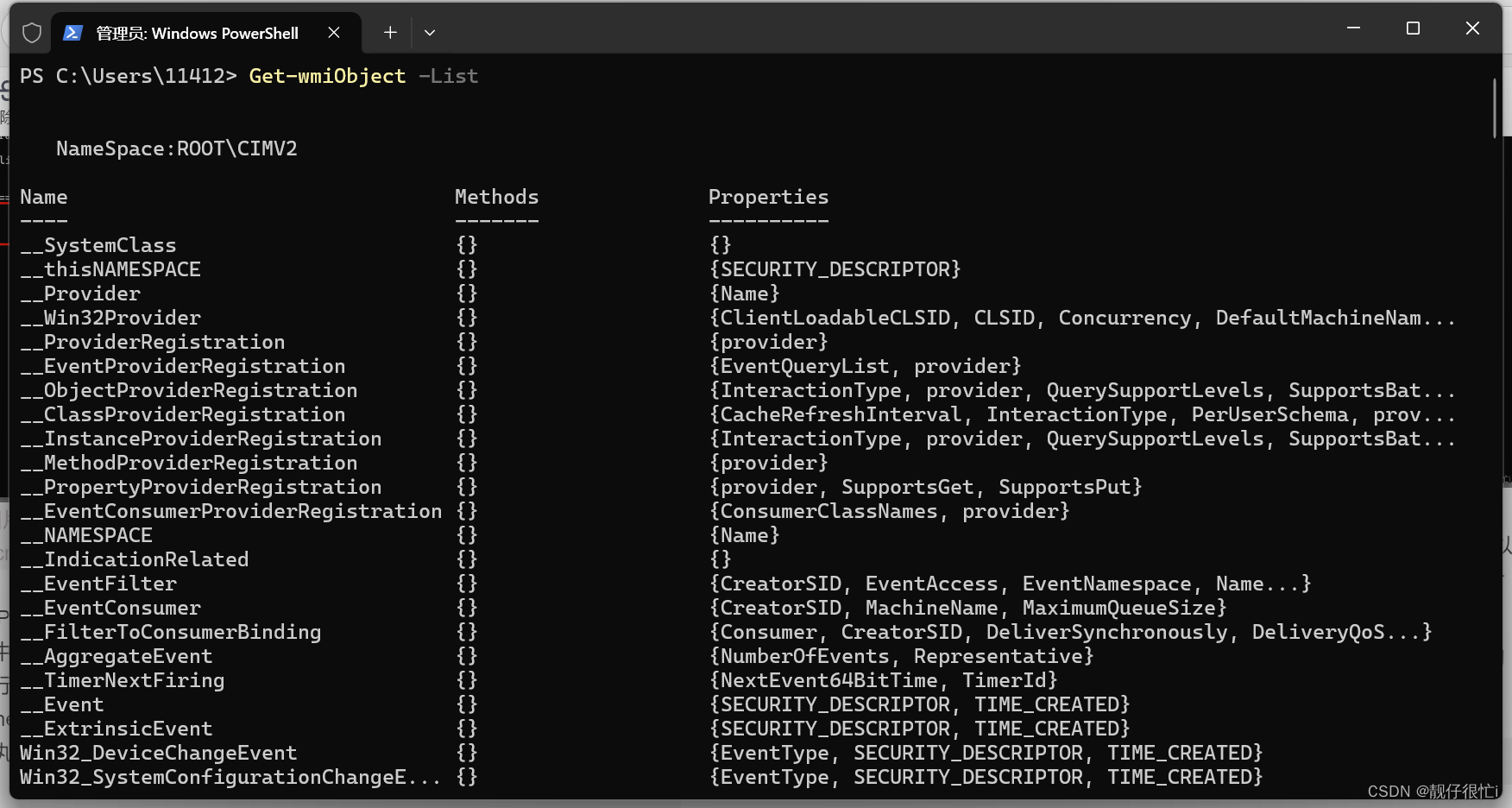The image size is (1512, 808).
Task: Click the terminal vertical scrollbar thumb
Action: click(1494, 108)
